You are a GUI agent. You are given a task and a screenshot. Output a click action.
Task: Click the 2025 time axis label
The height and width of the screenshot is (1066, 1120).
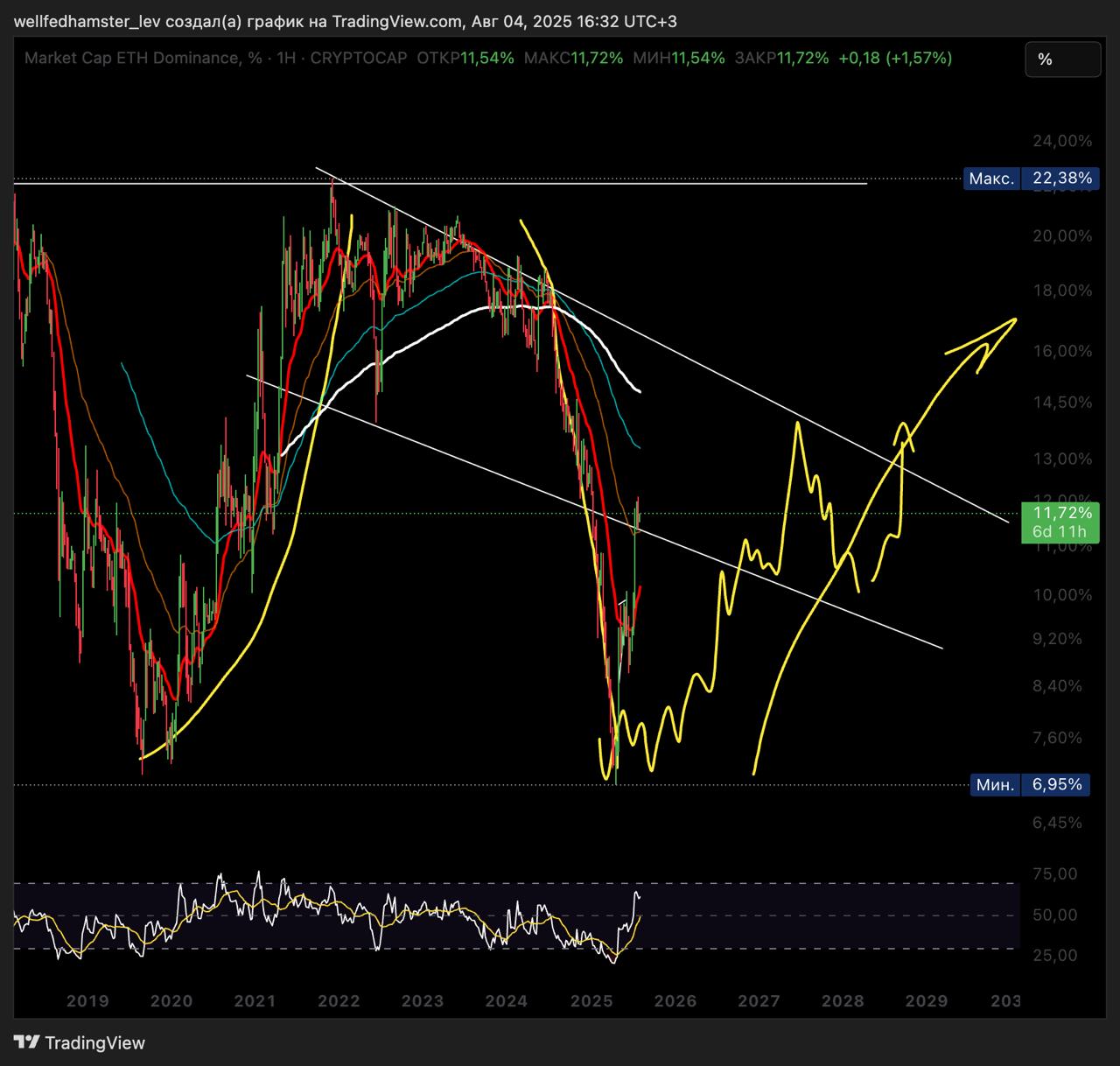591,1001
